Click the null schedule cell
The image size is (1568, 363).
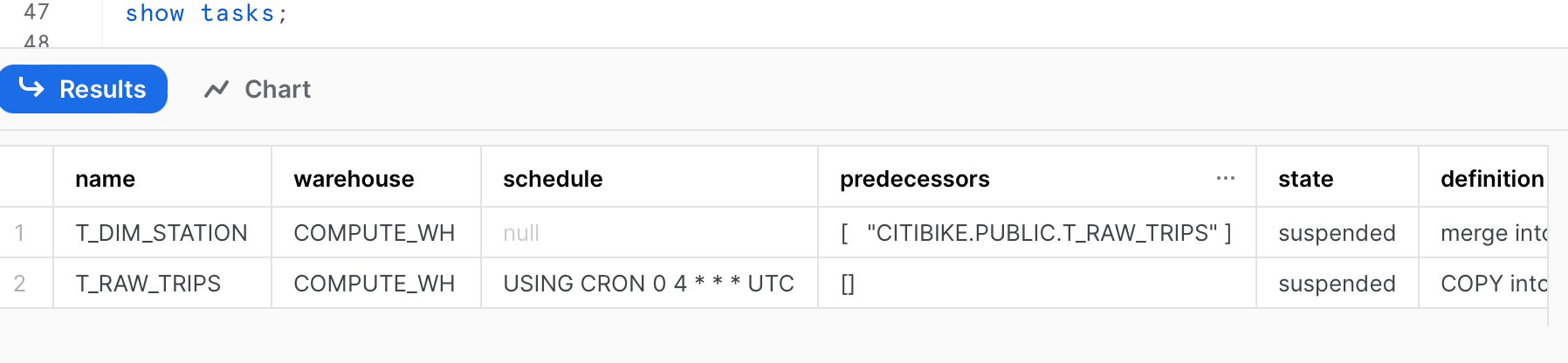(650, 233)
